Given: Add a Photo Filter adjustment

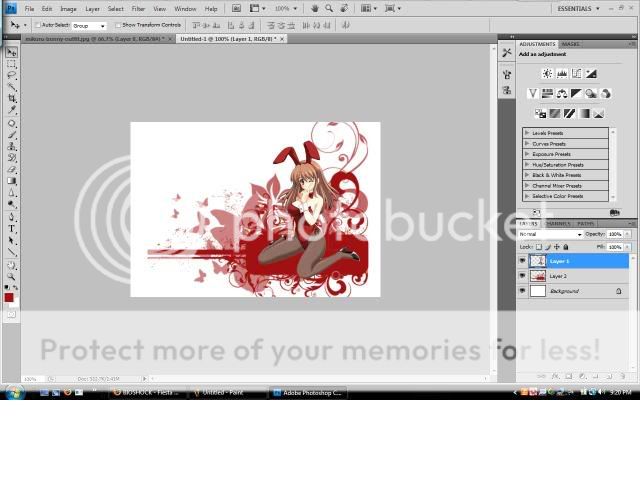Looking at the screenshot, I should tap(591, 93).
